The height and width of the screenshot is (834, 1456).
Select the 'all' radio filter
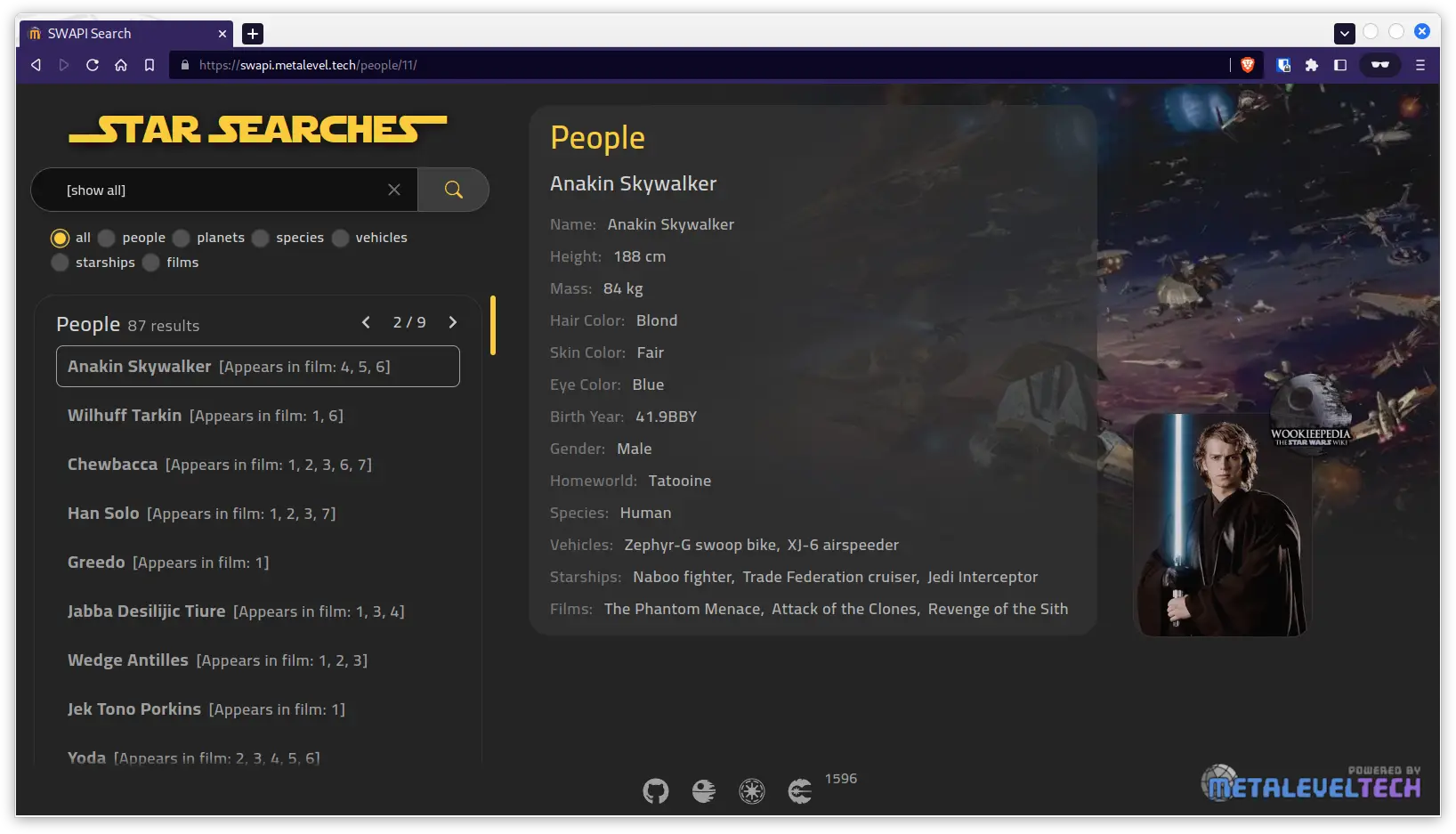[60, 238]
